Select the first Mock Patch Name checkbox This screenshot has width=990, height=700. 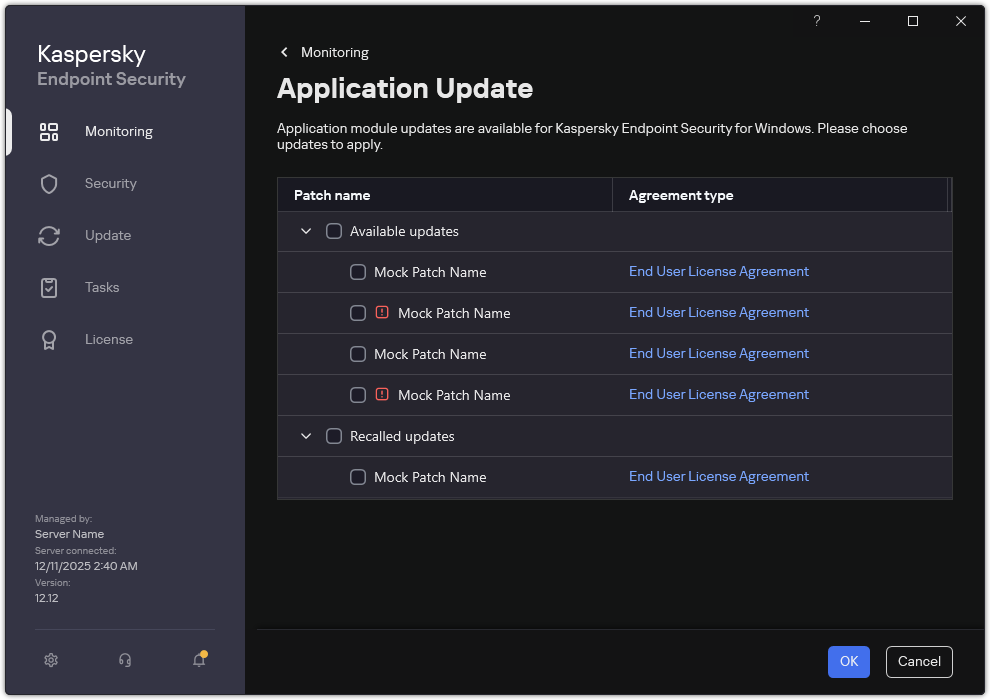coord(357,271)
